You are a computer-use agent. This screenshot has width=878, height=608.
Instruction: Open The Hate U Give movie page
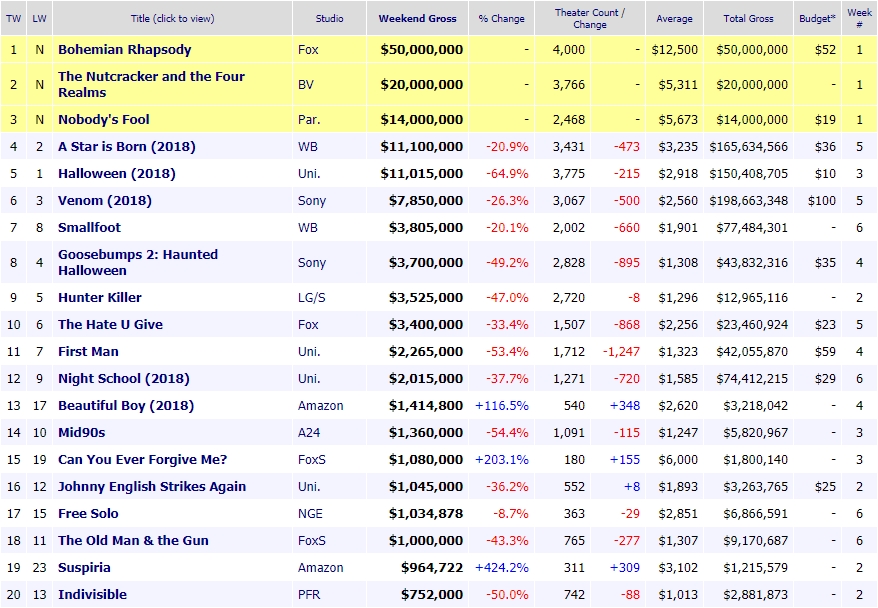(x=110, y=325)
